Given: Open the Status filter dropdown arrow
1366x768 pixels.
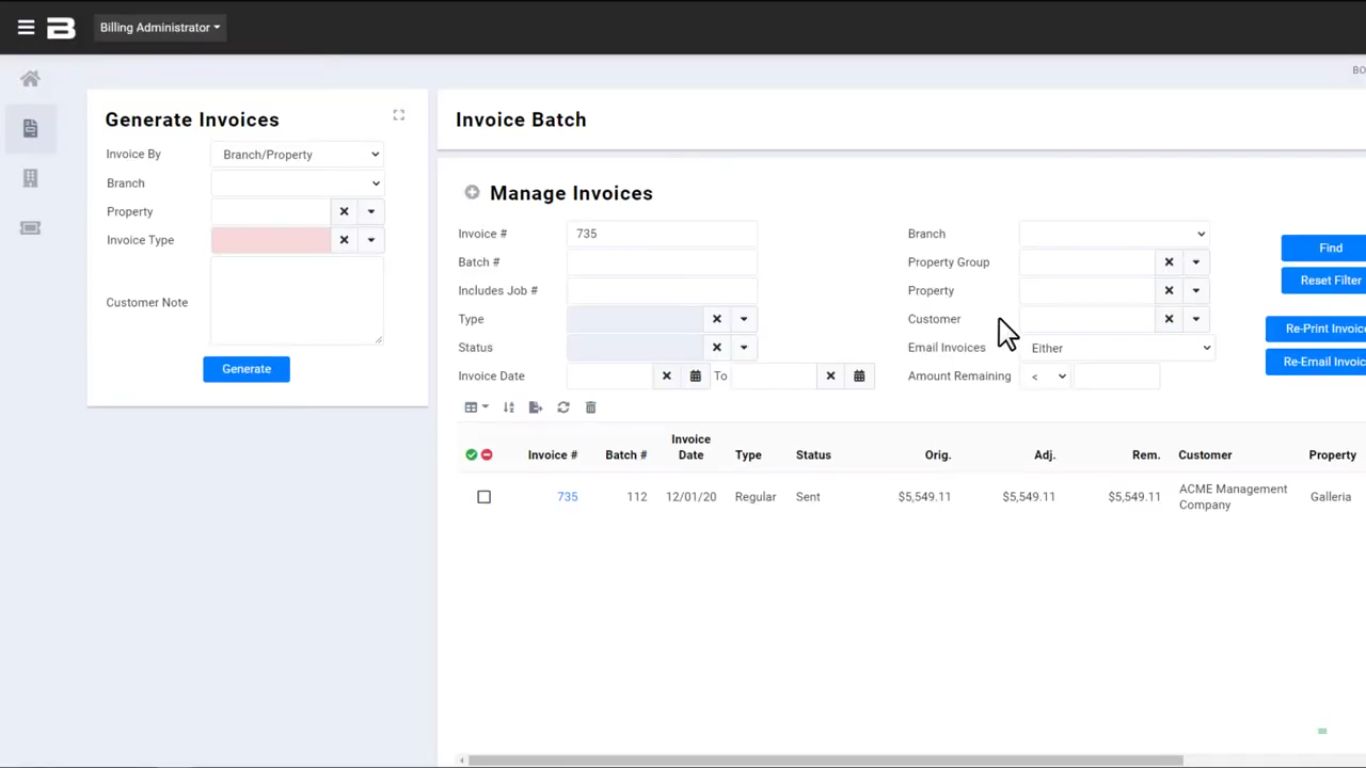Looking at the screenshot, I should click(743, 348).
